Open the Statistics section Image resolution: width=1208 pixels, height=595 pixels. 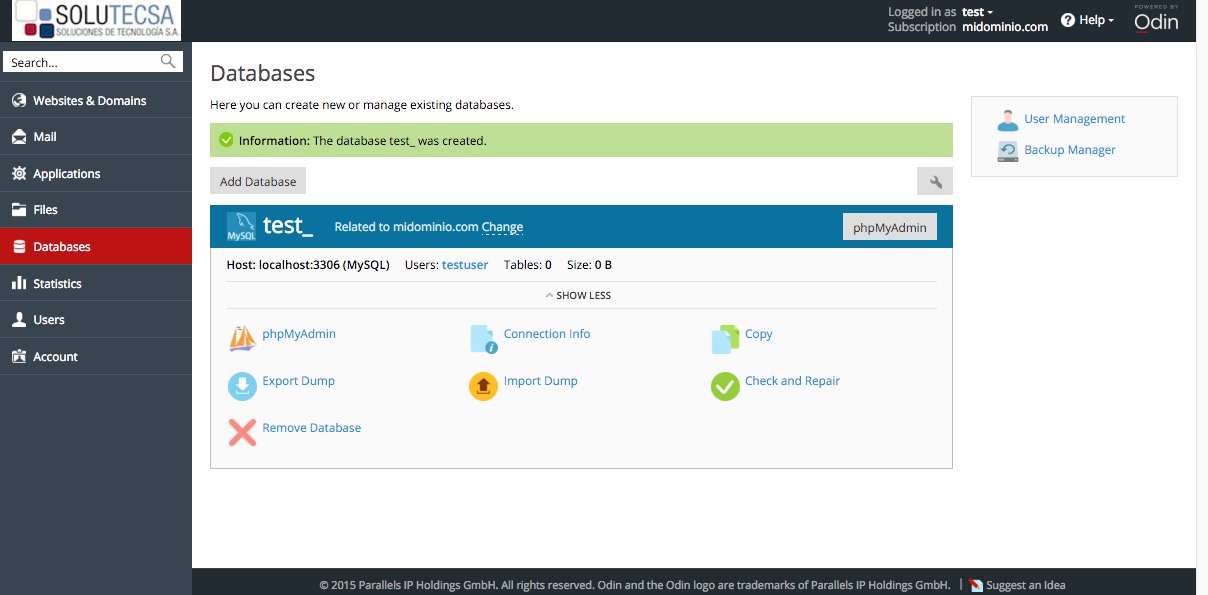96,283
